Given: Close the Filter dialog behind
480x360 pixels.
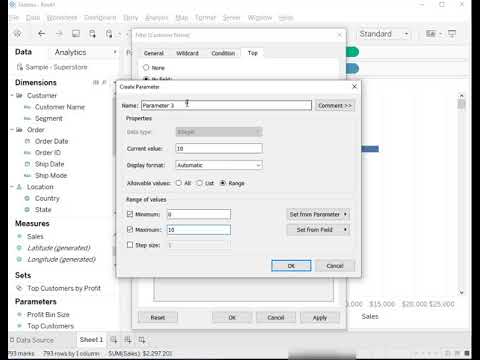Looking at the screenshot, I should tap(340, 35).
